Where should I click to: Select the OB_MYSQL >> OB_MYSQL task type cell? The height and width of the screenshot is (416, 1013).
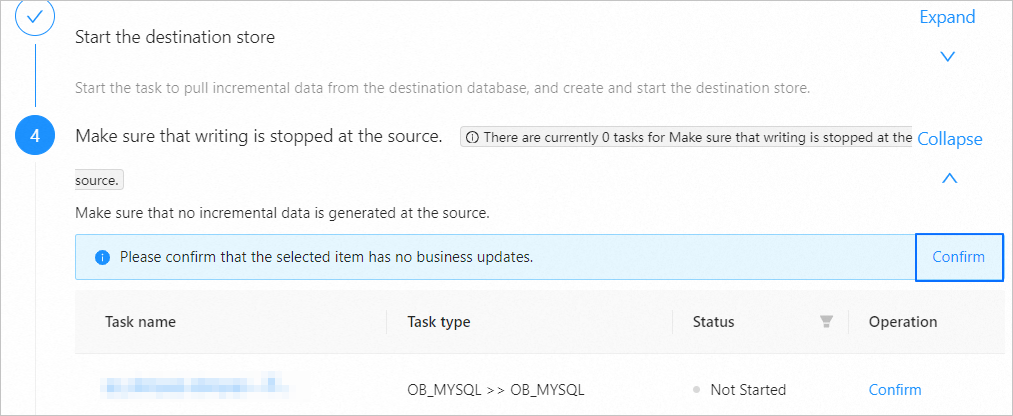pos(496,390)
